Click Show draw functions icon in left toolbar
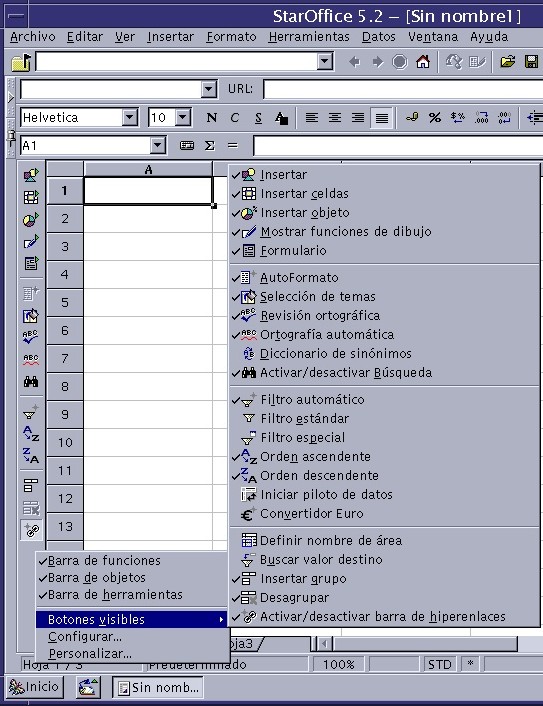Viewport: 543px width, 706px height. 31,242
